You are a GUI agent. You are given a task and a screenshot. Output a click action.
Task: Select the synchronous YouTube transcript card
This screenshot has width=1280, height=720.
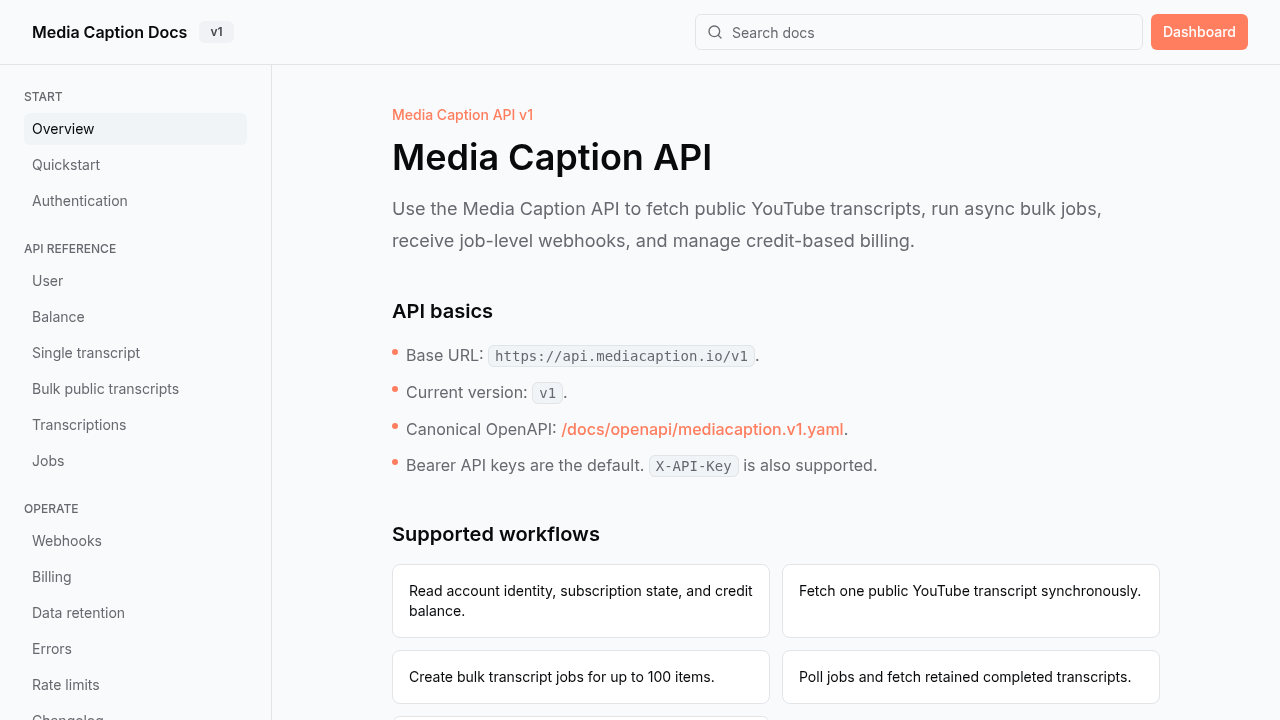(971, 601)
